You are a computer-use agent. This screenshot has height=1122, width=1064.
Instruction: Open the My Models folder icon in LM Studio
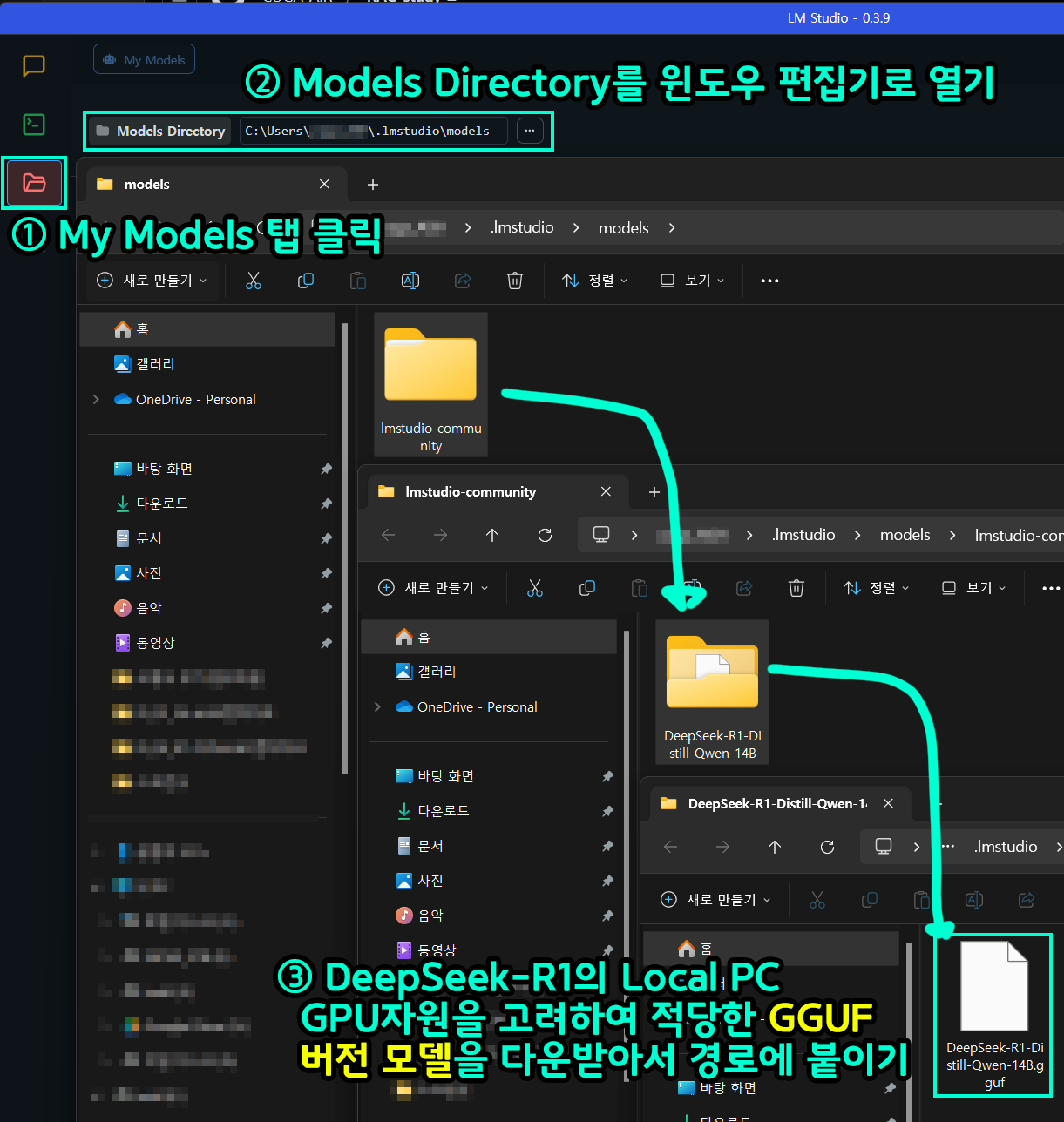pos(34,183)
